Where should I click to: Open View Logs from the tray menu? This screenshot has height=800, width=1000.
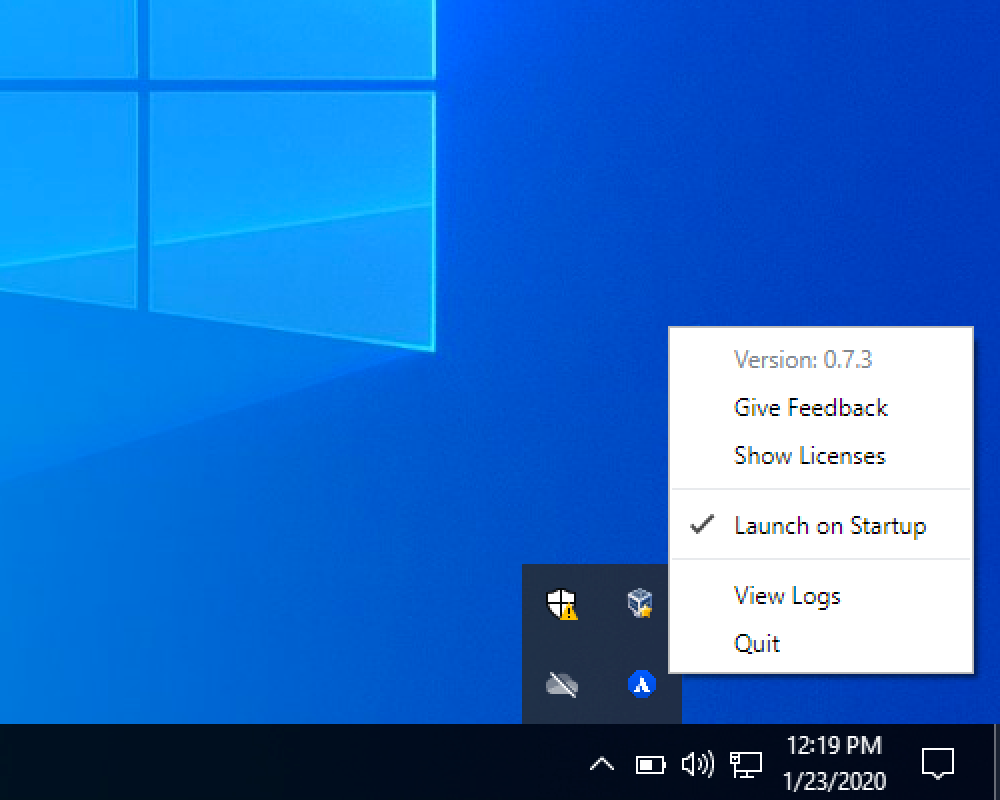click(787, 595)
